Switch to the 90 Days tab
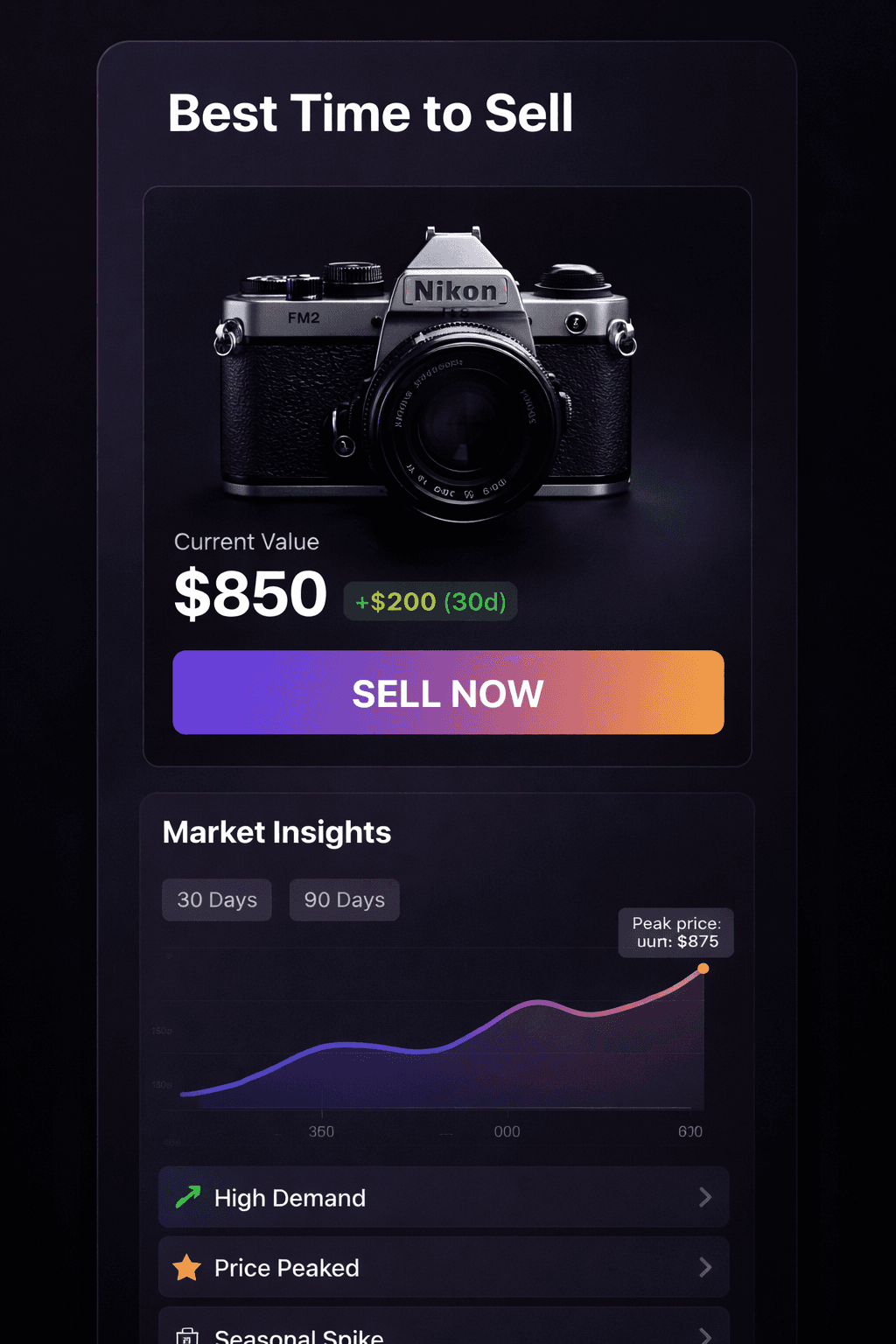 coord(345,899)
